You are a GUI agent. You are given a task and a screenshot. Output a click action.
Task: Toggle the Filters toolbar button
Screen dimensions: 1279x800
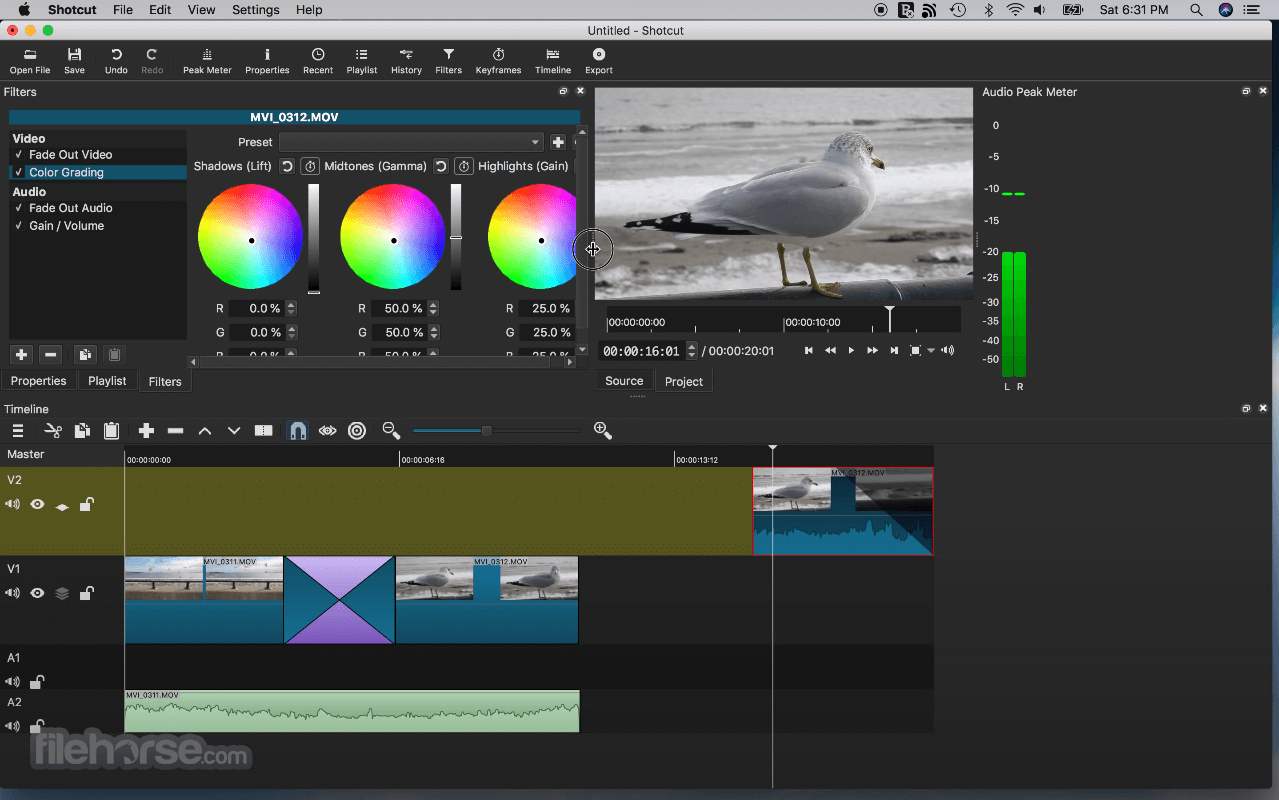click(449, 61)
